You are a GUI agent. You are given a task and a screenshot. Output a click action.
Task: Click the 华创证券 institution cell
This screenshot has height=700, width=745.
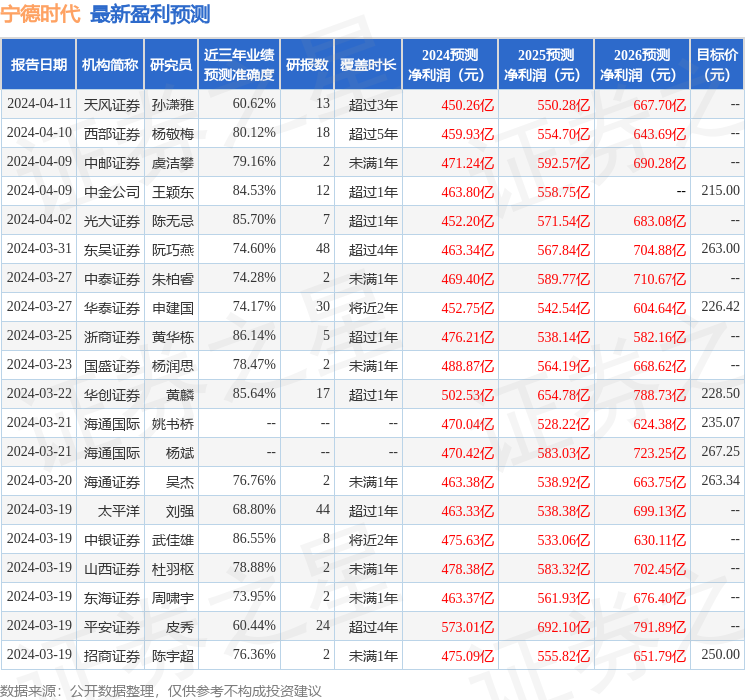112,394
